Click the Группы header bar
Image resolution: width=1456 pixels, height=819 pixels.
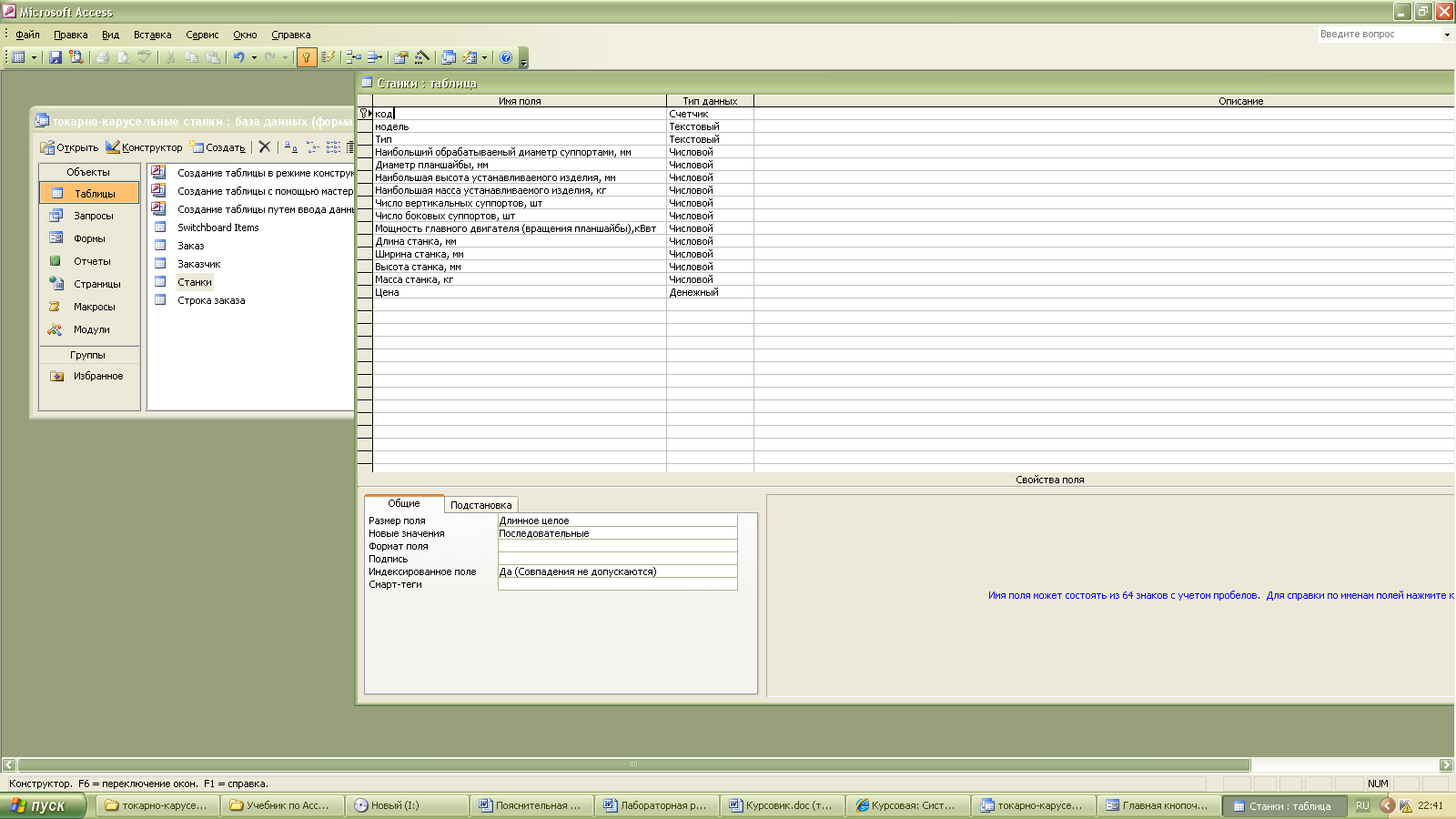coord(89,355)
